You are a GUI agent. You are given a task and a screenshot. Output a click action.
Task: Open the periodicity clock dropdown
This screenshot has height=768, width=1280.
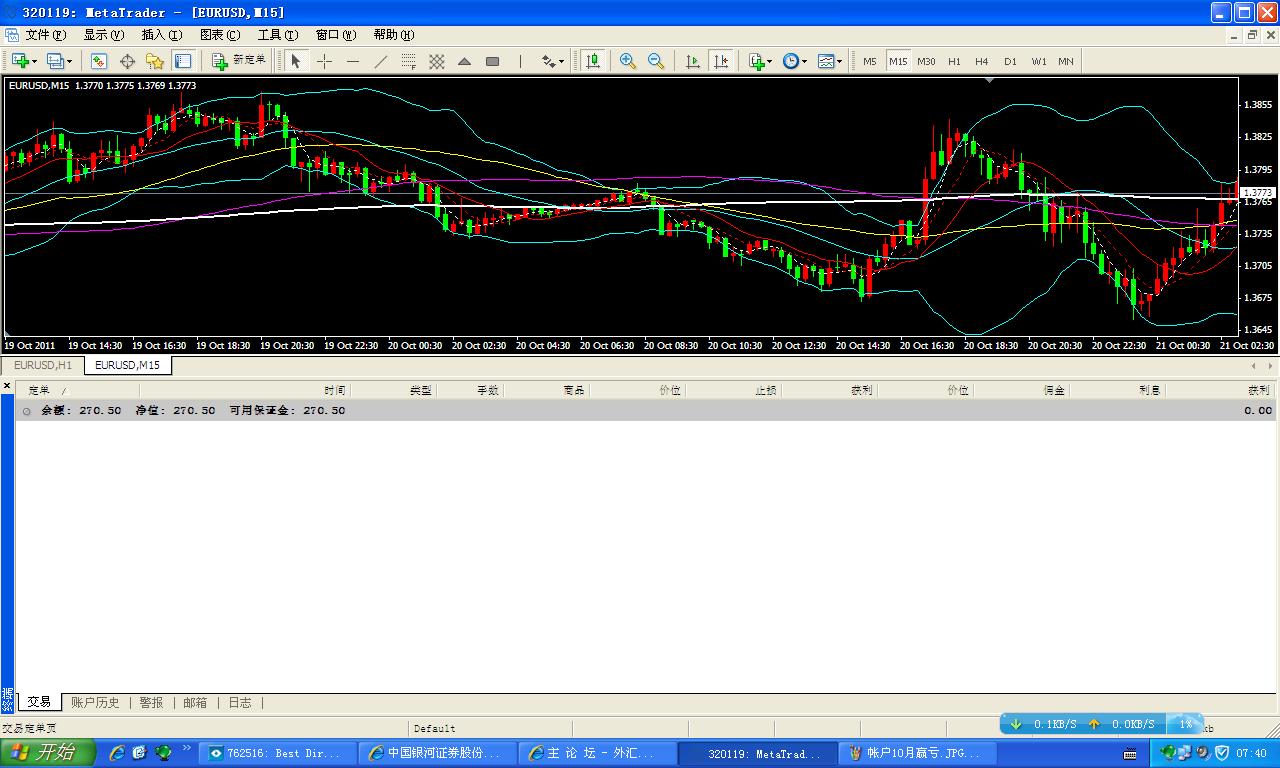[795, 61]
